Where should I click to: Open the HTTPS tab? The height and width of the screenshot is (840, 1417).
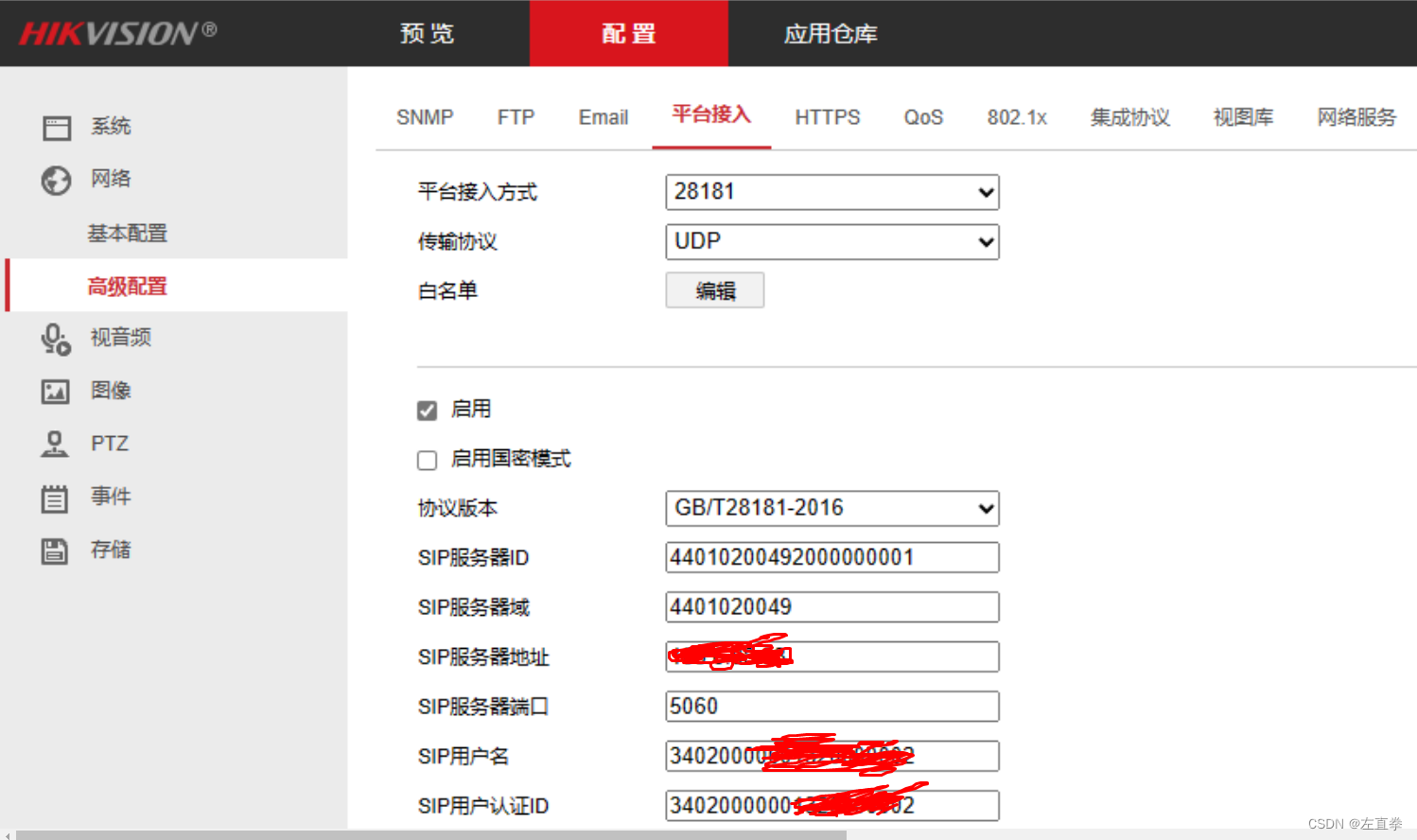tap(828, 117)
